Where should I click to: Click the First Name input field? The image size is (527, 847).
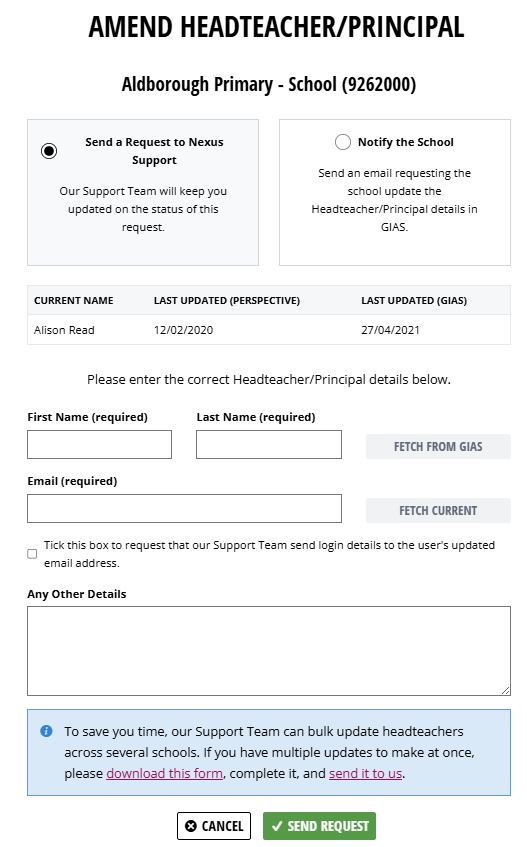coord(99,445)
